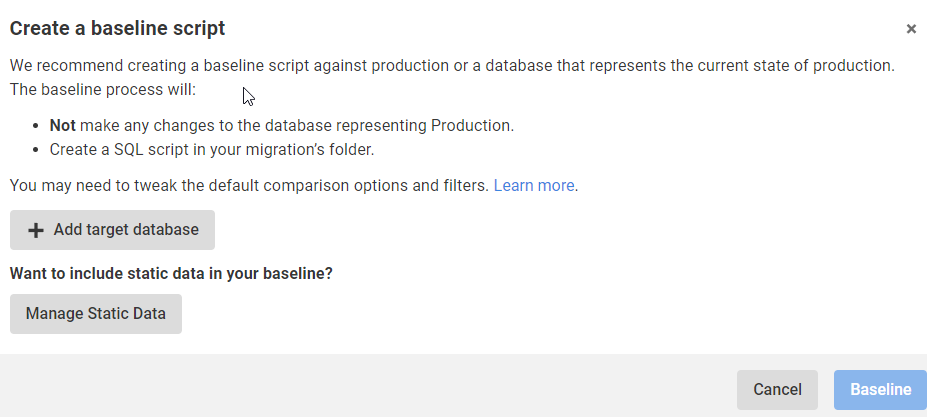927x417 pixels.
Task: Click the plus icon beside Add target database
Action: tap(36, 230)
